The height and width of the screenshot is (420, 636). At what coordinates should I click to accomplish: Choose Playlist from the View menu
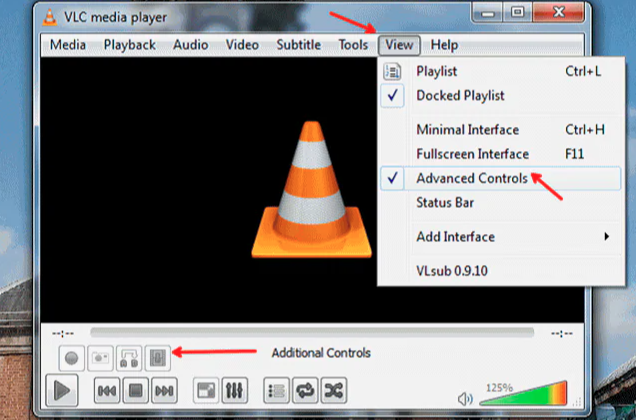pyautogui.click(x=501, y=71)
